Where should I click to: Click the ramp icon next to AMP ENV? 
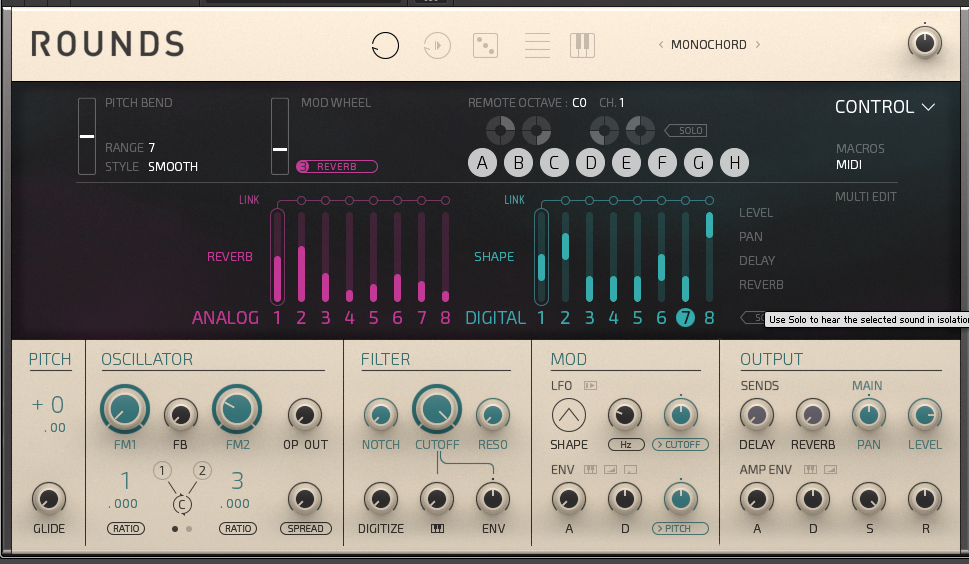(830, 469)
